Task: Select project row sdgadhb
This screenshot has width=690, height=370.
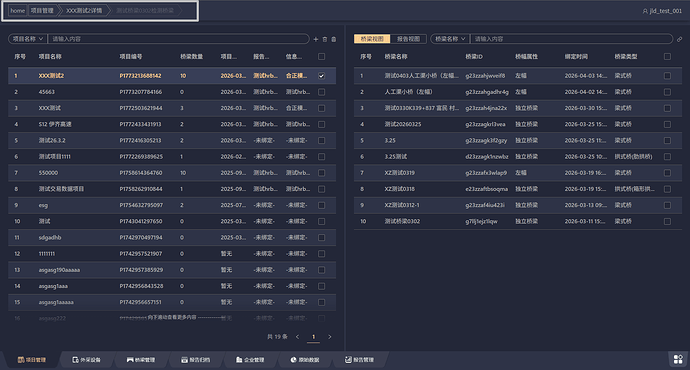Action: pos(172,238)
